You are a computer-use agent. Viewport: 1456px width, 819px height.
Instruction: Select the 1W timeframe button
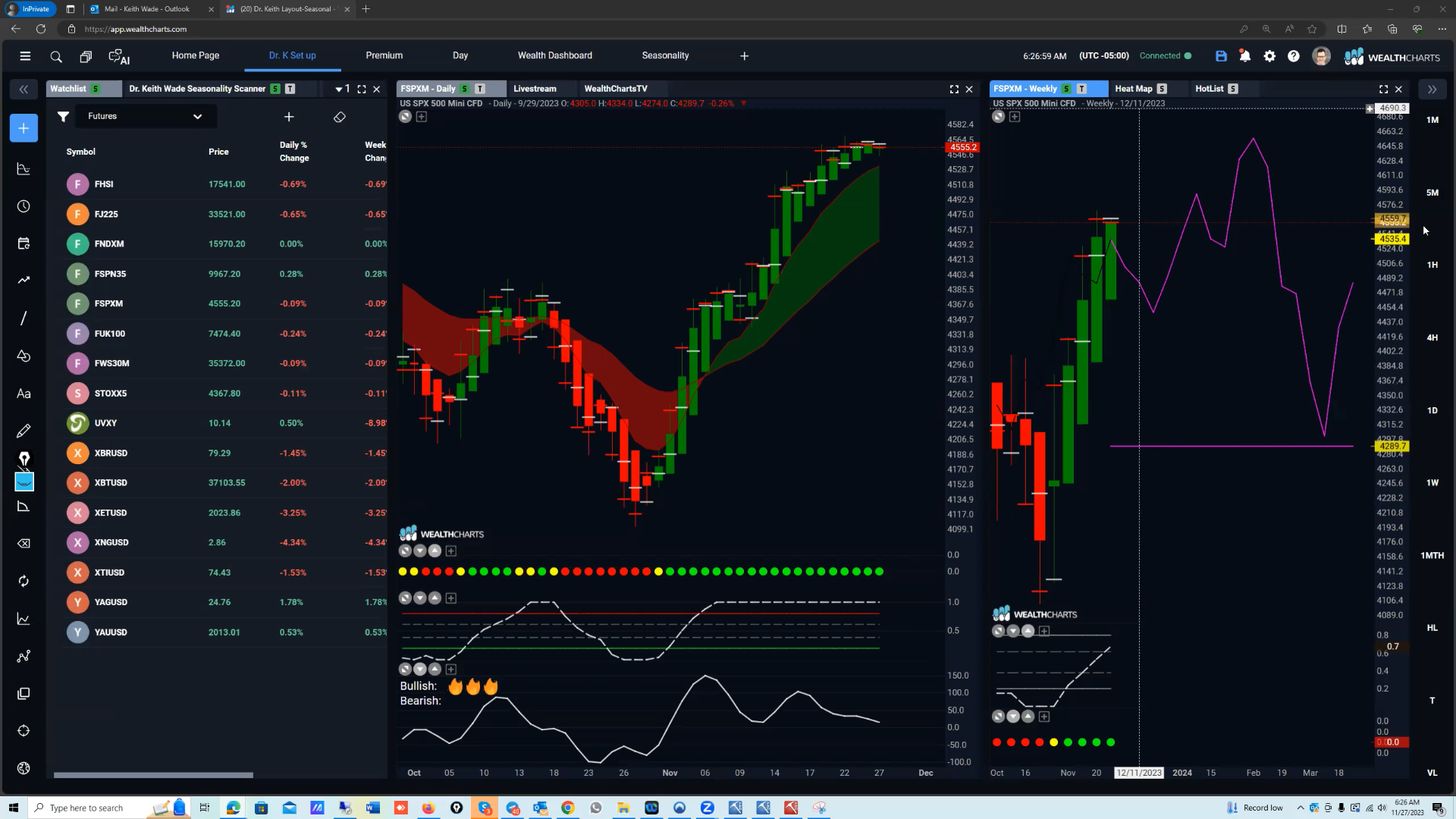coord(1432,483)
